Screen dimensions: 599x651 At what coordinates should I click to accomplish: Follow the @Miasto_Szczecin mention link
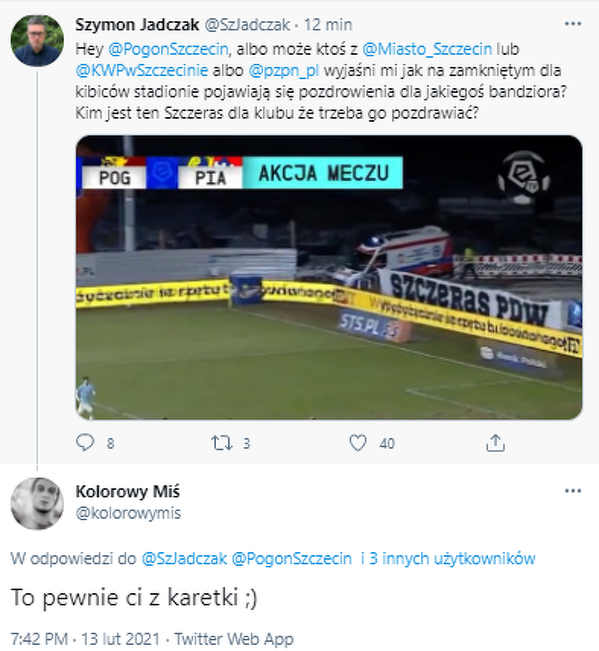click(x=427, y=49)
